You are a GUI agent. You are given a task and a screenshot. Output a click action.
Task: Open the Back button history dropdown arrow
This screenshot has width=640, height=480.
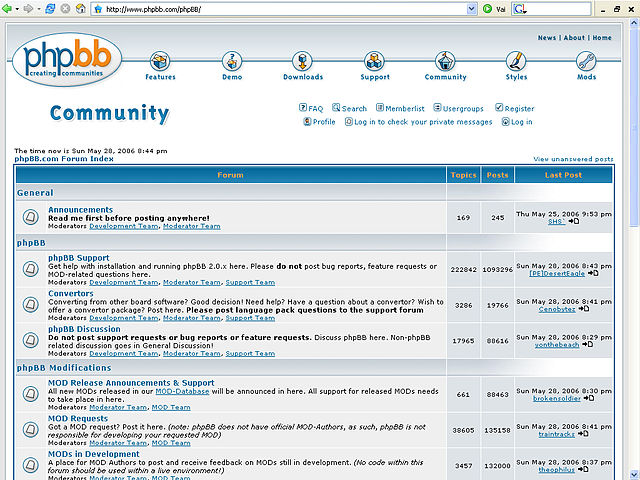[x=17, y=9]
